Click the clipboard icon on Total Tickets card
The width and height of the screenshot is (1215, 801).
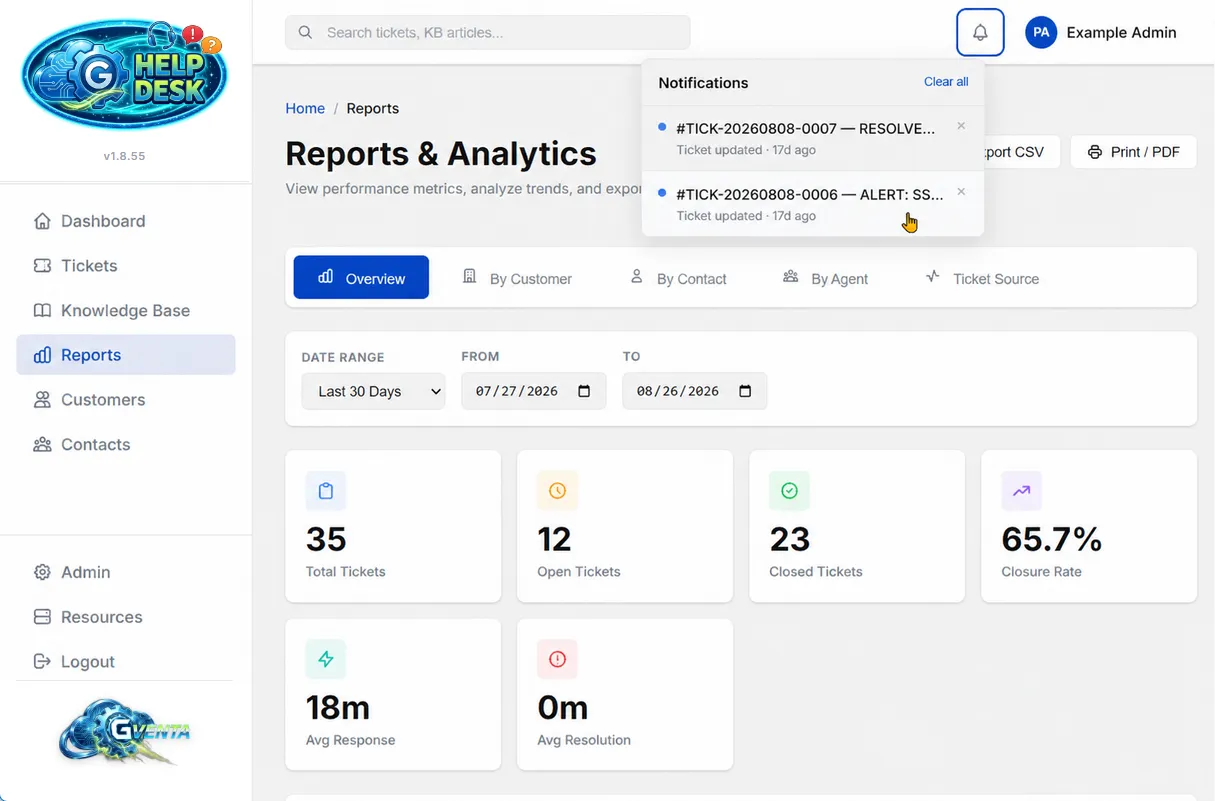tap(325, 491)
